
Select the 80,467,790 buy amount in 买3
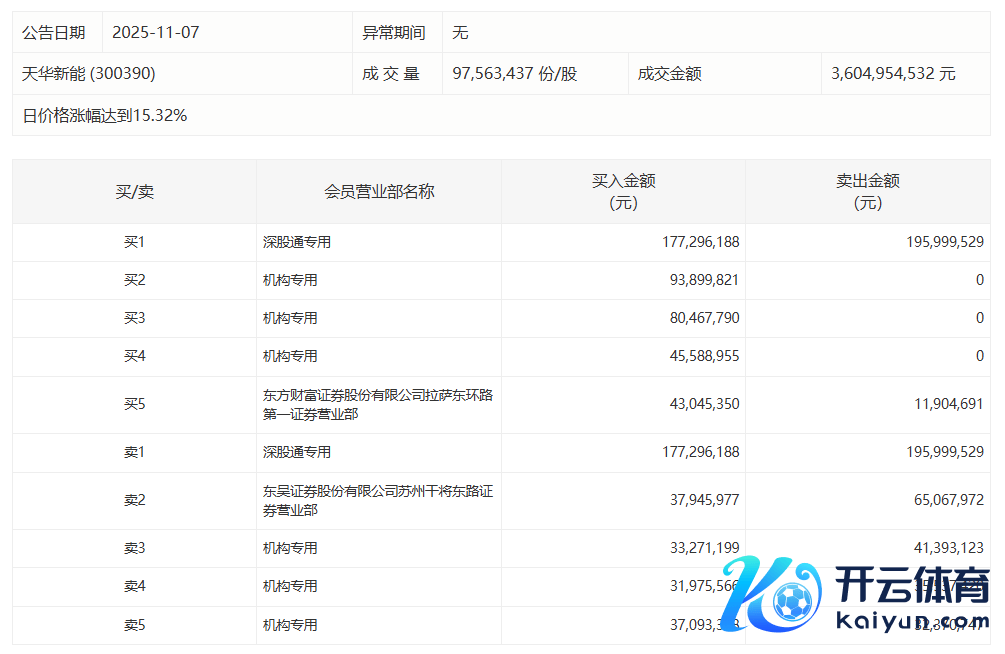[700, 318]
